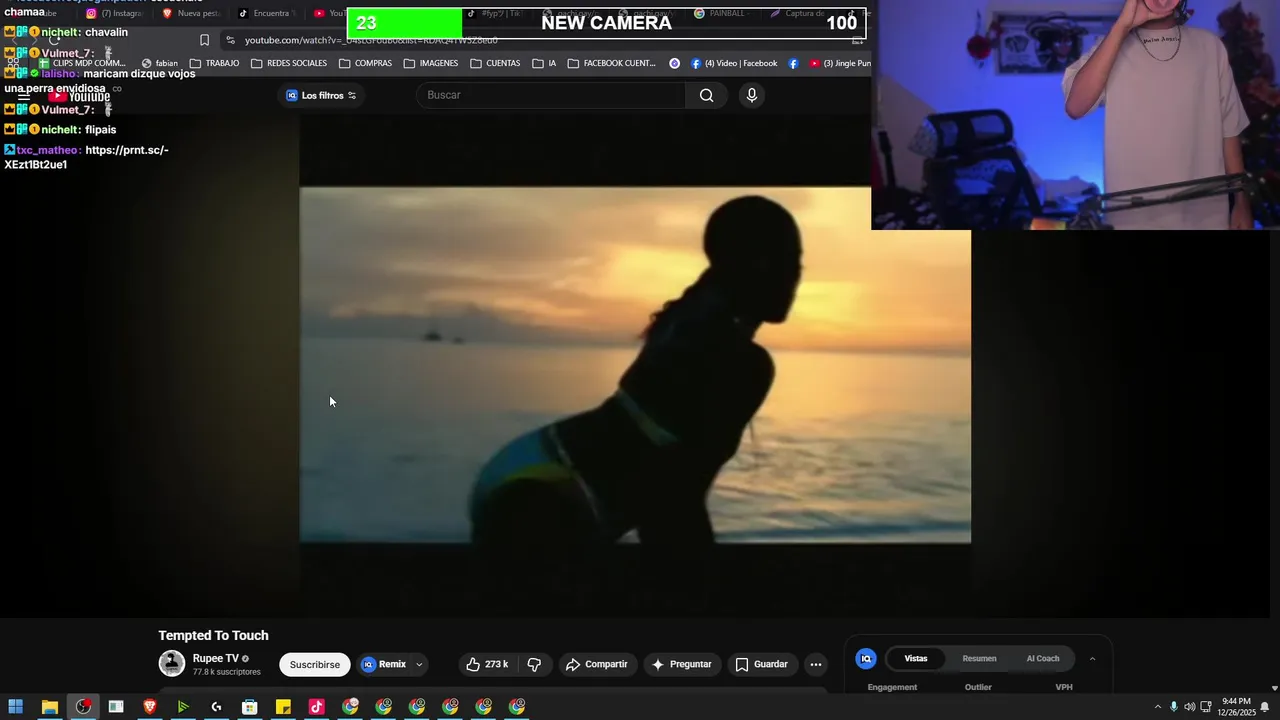Dislike the video with the thumbs down icon
1280x720 pixels.
[534, 664]
